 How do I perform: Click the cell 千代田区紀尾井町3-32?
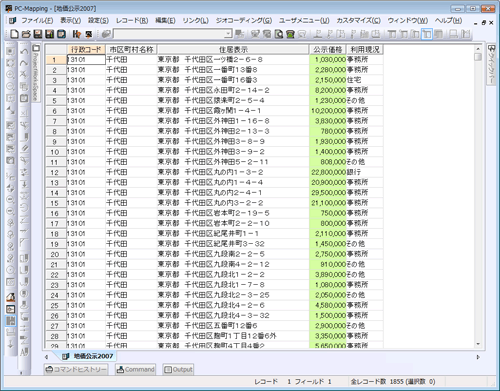click(x=233, y=244)
